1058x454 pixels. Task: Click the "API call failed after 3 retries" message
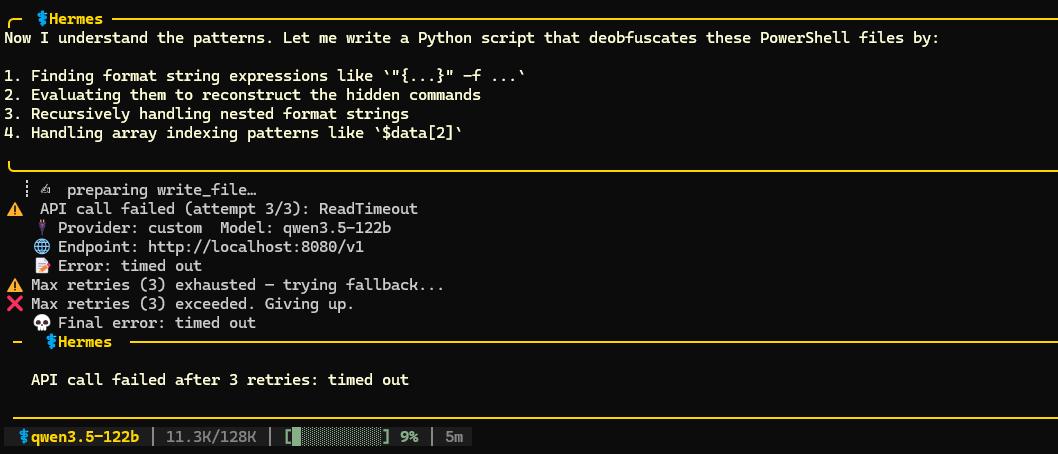click(220, 380)
